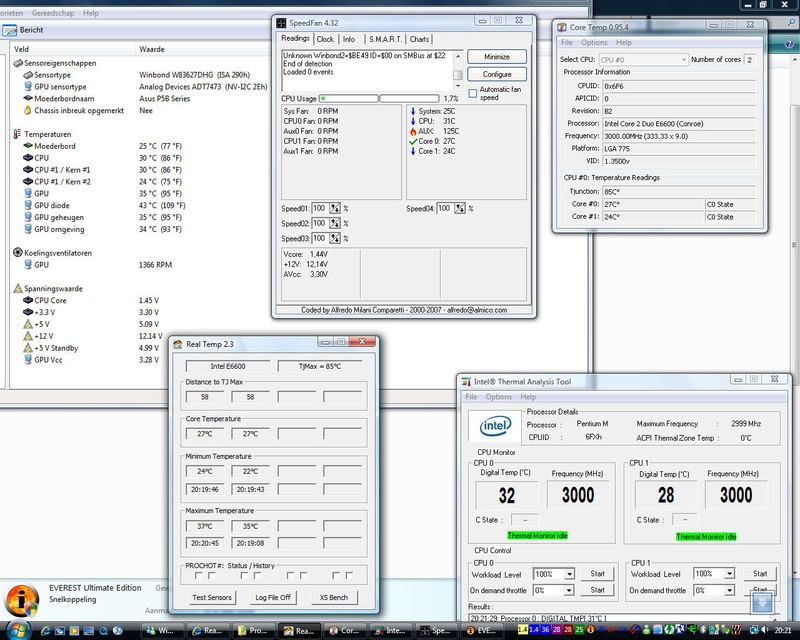Click SpeedFan Configure button

497,74
